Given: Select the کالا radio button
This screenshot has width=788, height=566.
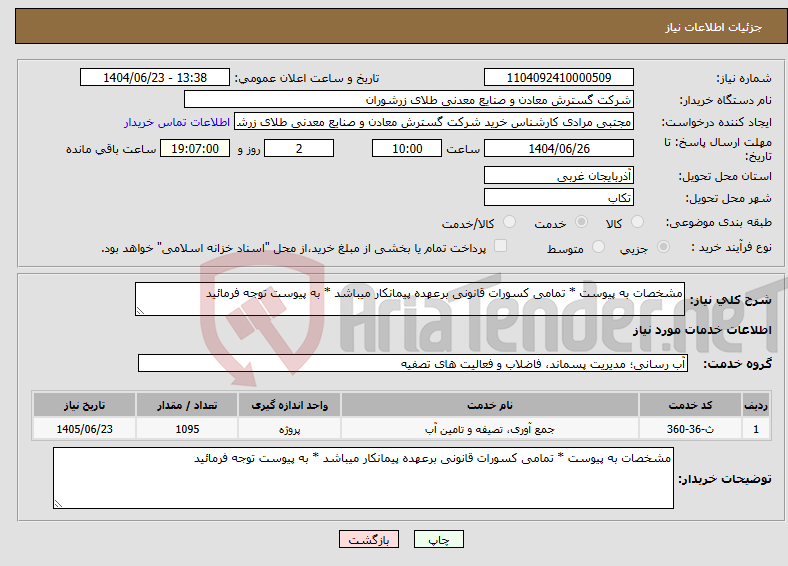Looking at the screenshot, I should (x=637, y=222).
